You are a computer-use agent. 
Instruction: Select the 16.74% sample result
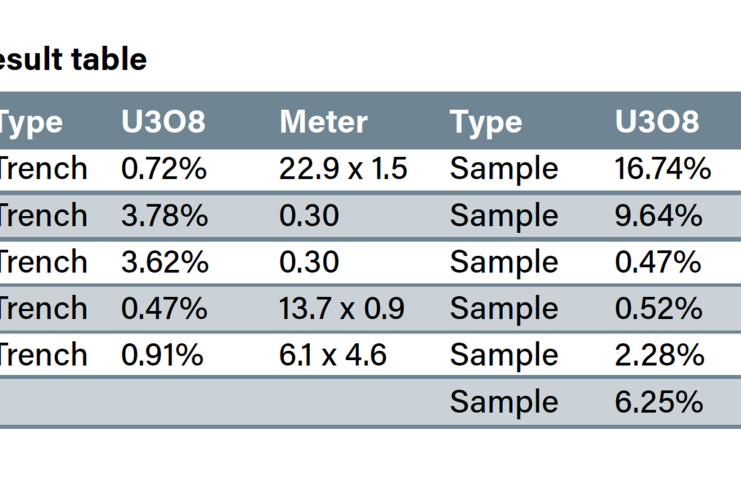(x=662, y=169)
